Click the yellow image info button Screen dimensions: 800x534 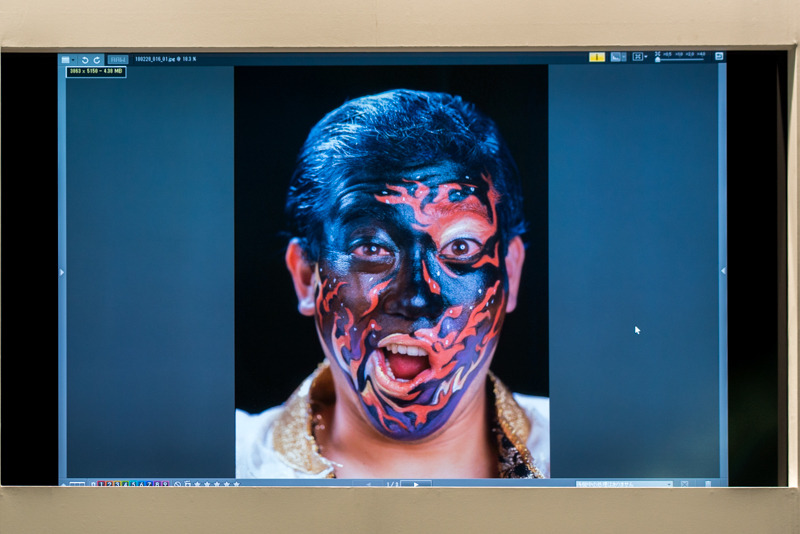pyautogui.click(x=596, y=57)
